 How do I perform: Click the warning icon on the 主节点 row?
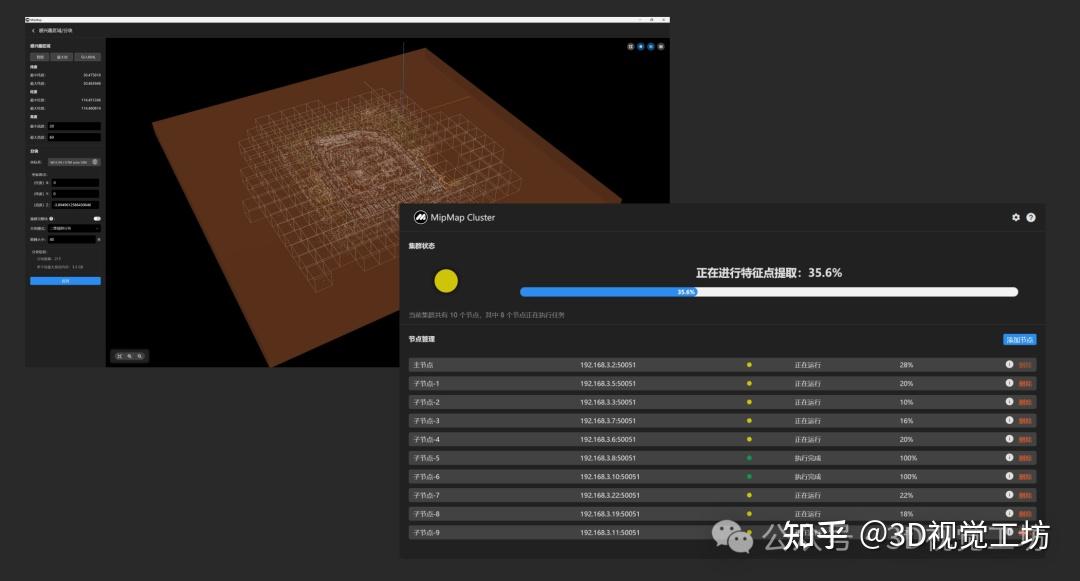pyautogui.click(x=1011, y=364)
